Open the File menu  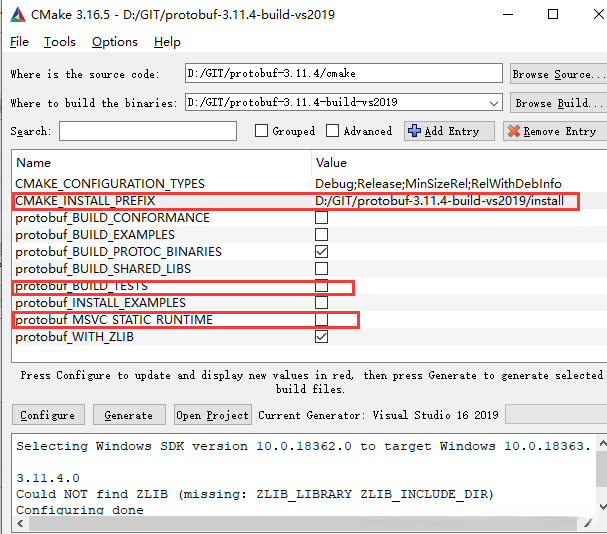(x=19, y=42)
